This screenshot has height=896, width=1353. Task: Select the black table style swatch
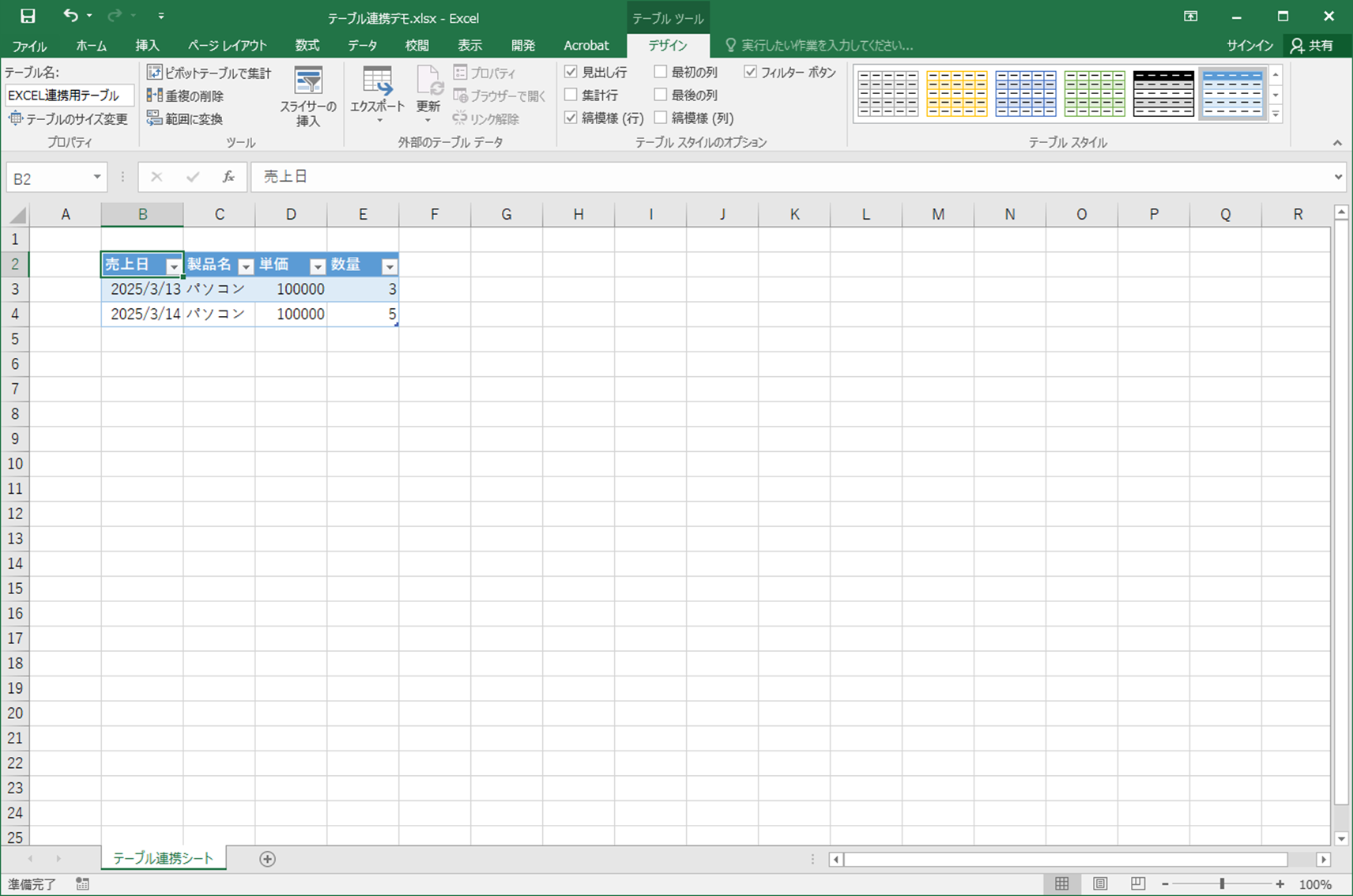pos(1163,93)
